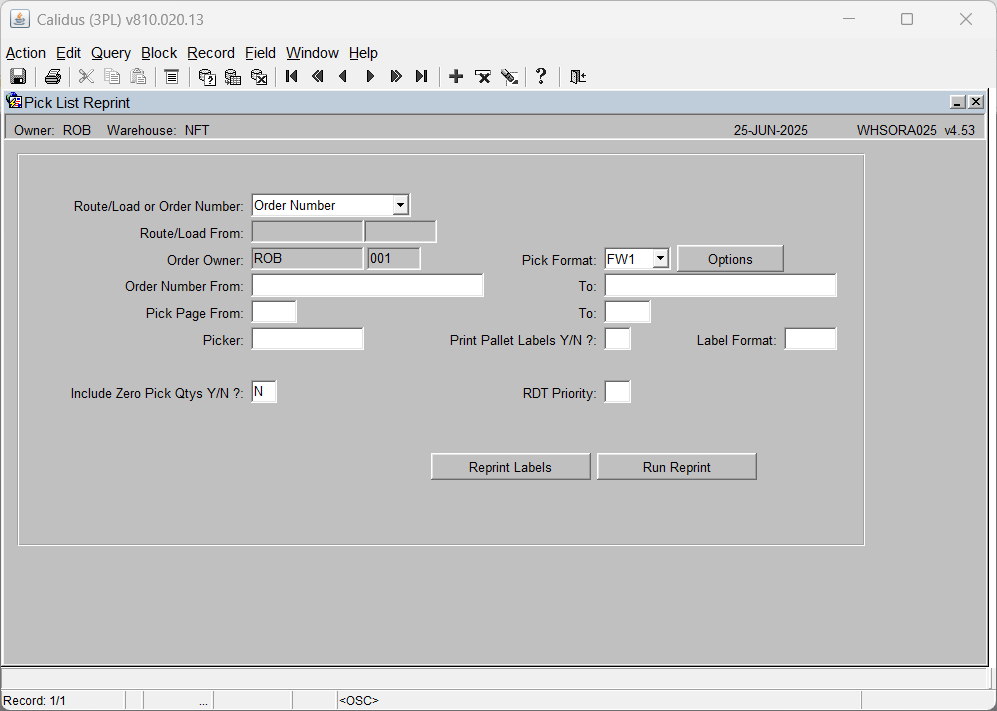Click the Order Number From field

[x=368, y=286]
